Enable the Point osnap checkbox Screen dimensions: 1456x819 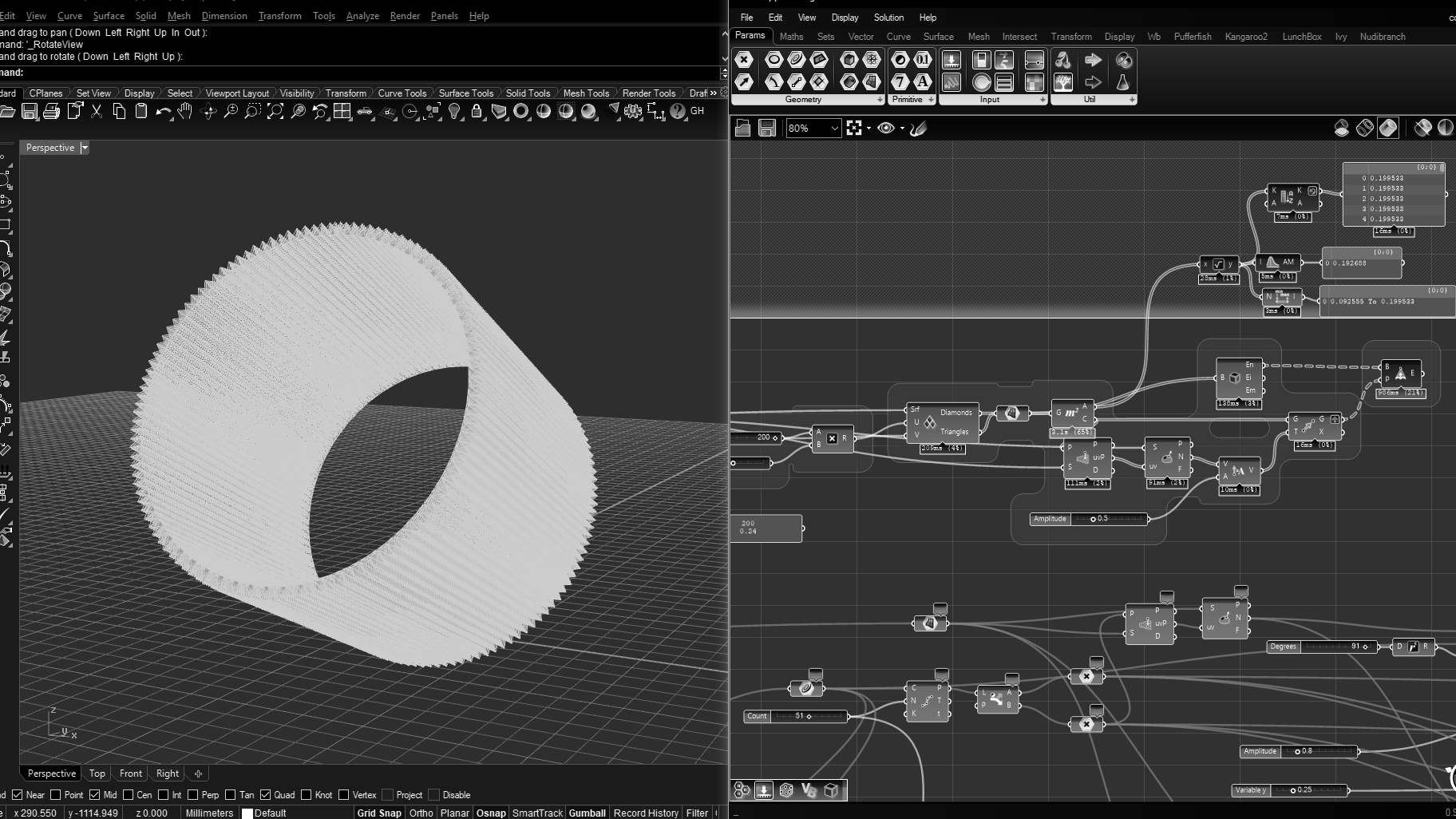click(x=56, y=795)
